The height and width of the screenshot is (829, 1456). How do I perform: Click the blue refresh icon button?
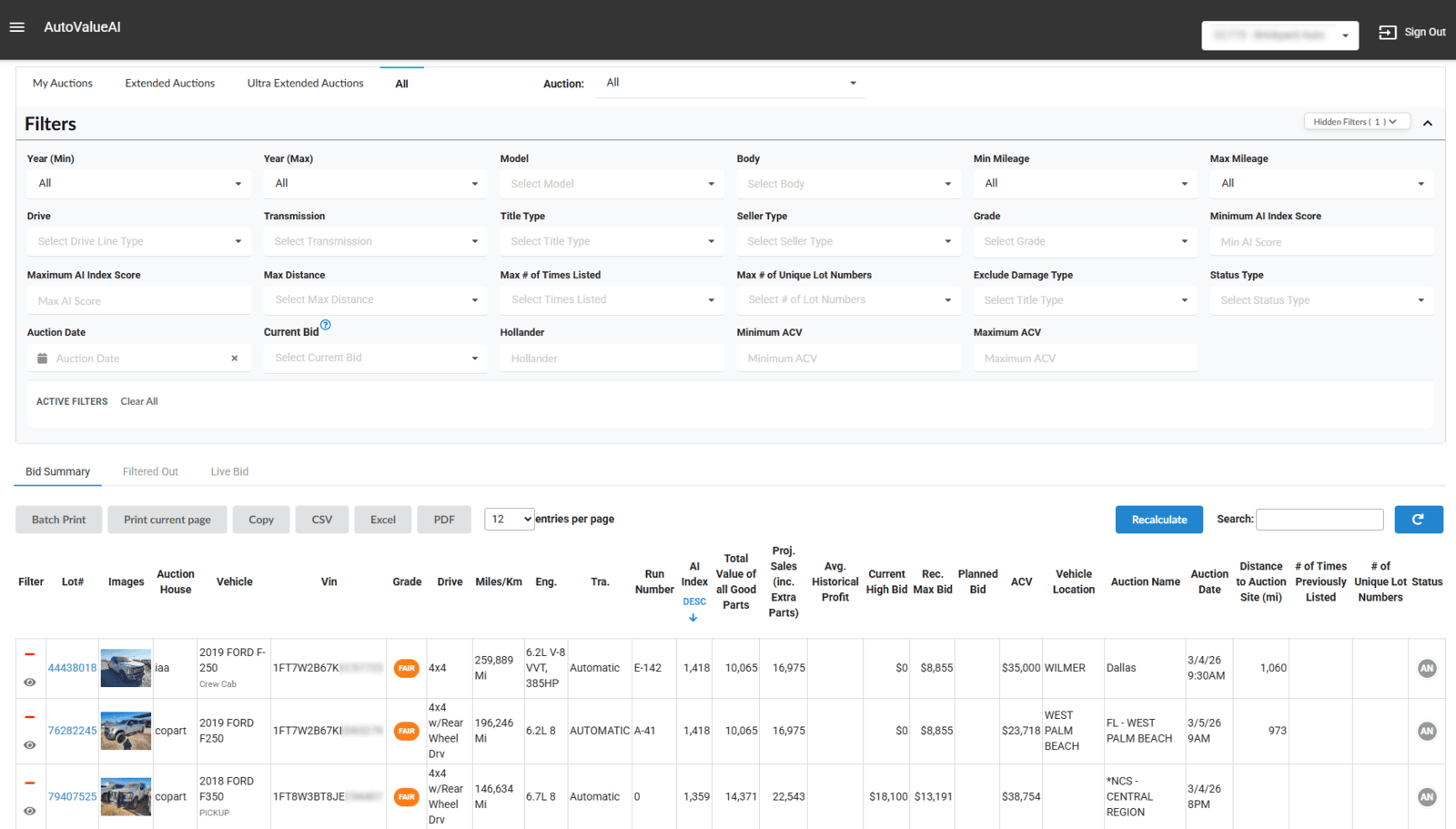[1418, 520]
